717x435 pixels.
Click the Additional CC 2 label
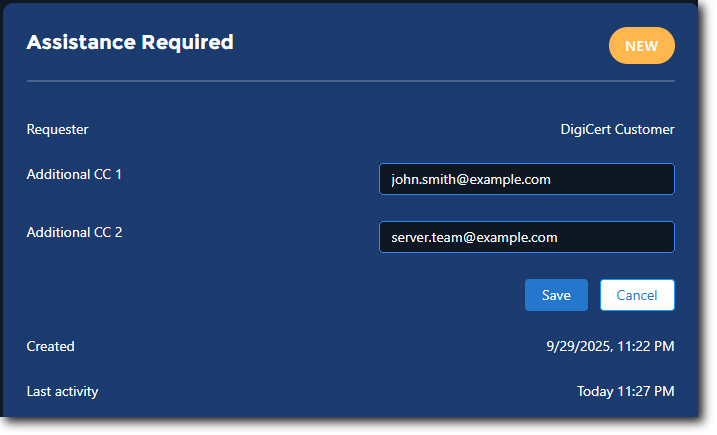pyautogui.click(x=74, y=232)
